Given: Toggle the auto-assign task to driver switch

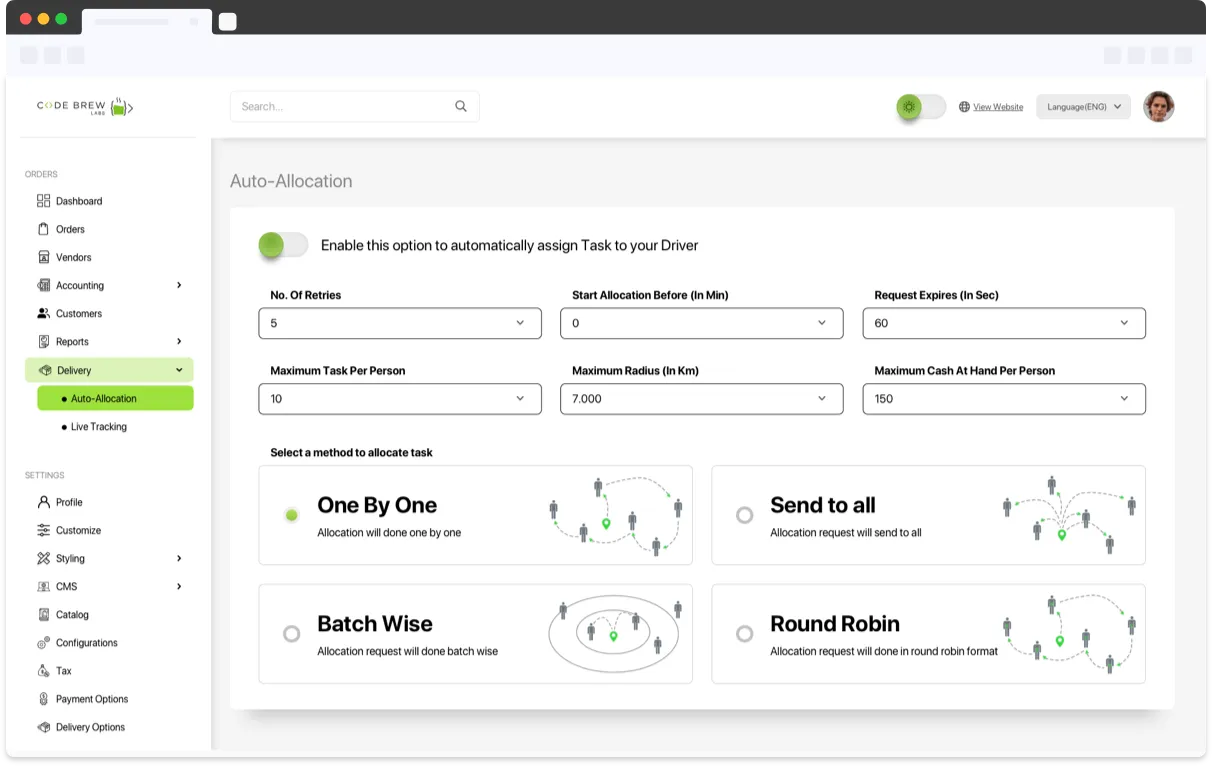Looking at the screenshot, I should pyautogui.click(x=283, y=245).
